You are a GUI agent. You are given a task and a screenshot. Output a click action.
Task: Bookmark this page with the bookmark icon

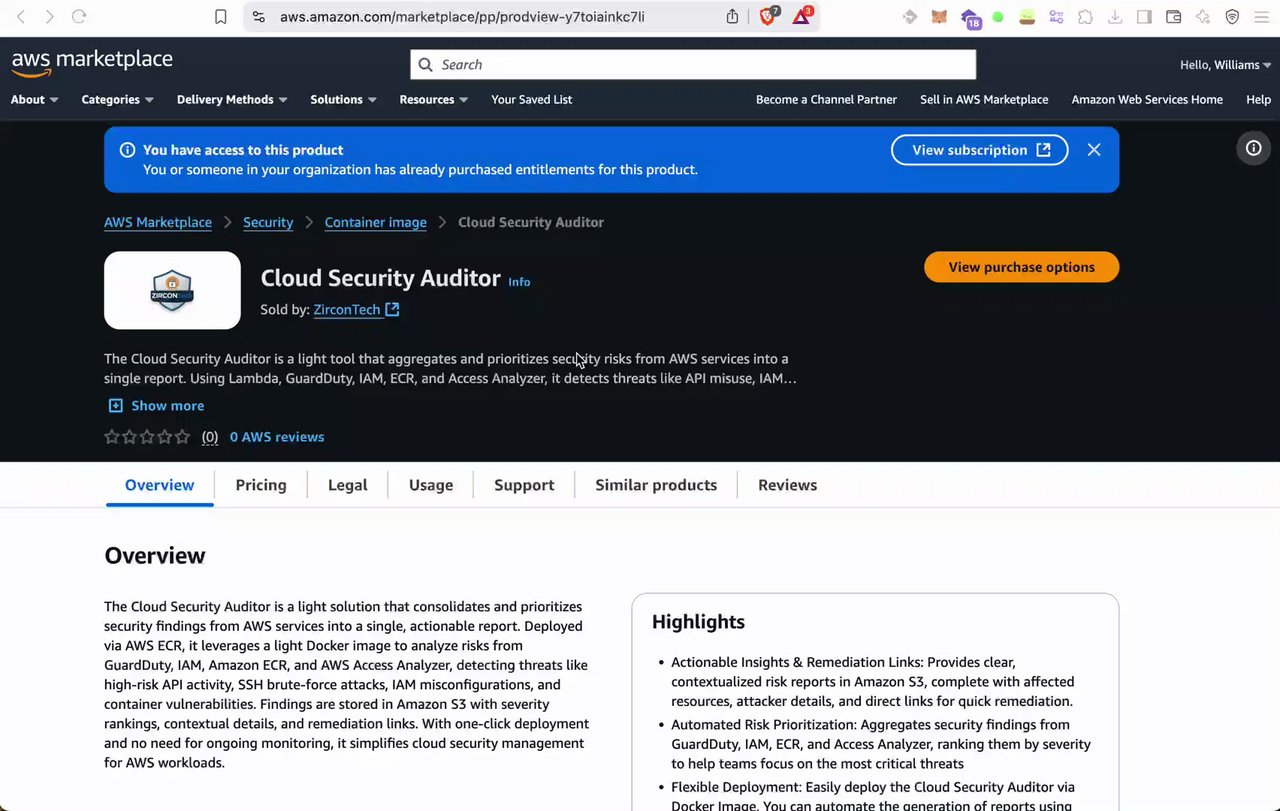click(221, 16)
